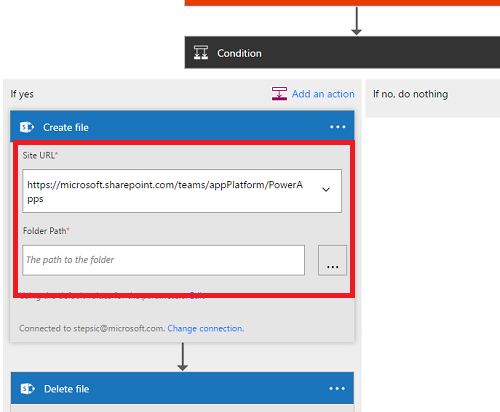Screen dimensions: 500x412
Task: Click the SharePoint icon on Create file
Action: [x=27, y=127]
